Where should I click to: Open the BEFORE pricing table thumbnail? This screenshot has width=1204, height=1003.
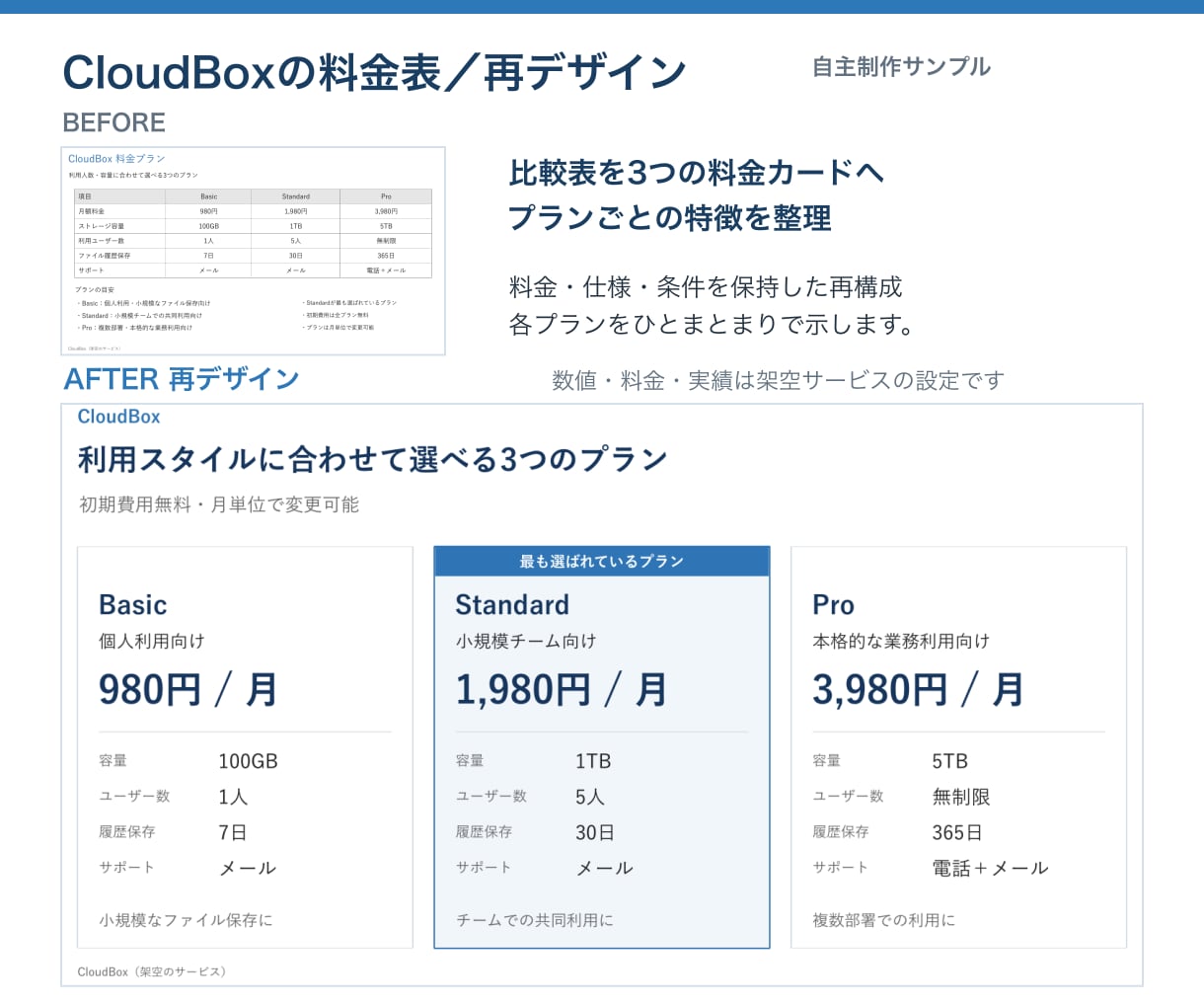coord(254,251)
